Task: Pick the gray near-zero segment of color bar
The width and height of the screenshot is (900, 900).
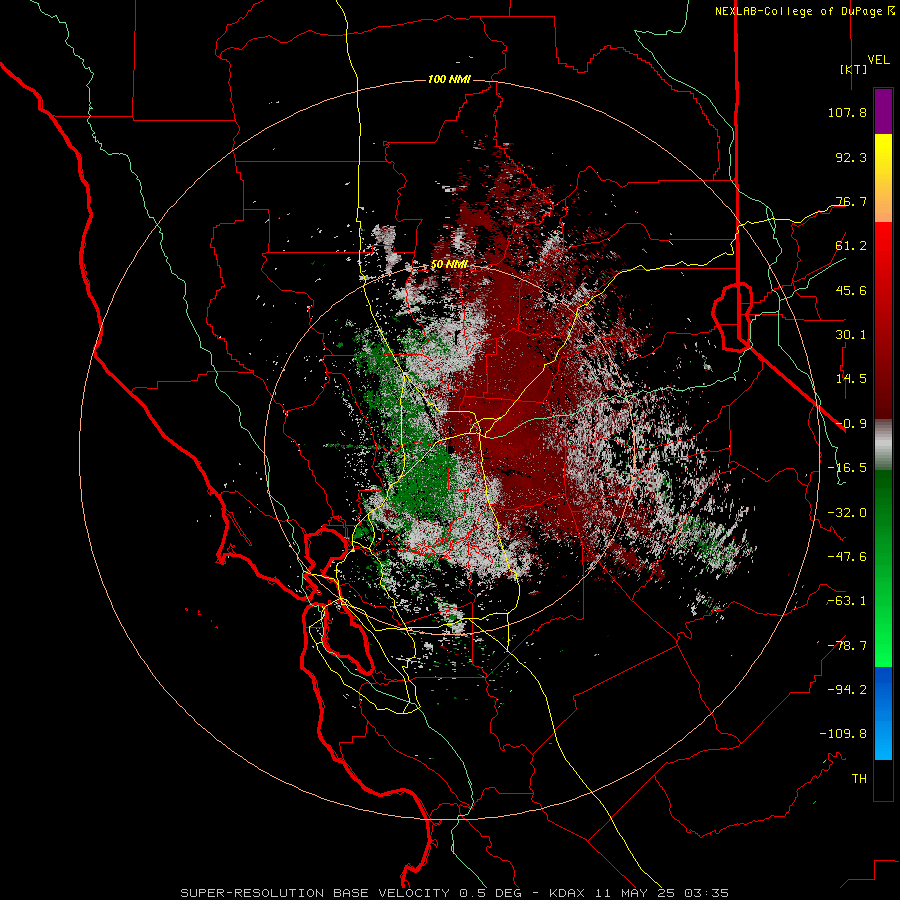Action: click(x=883, y=445)
